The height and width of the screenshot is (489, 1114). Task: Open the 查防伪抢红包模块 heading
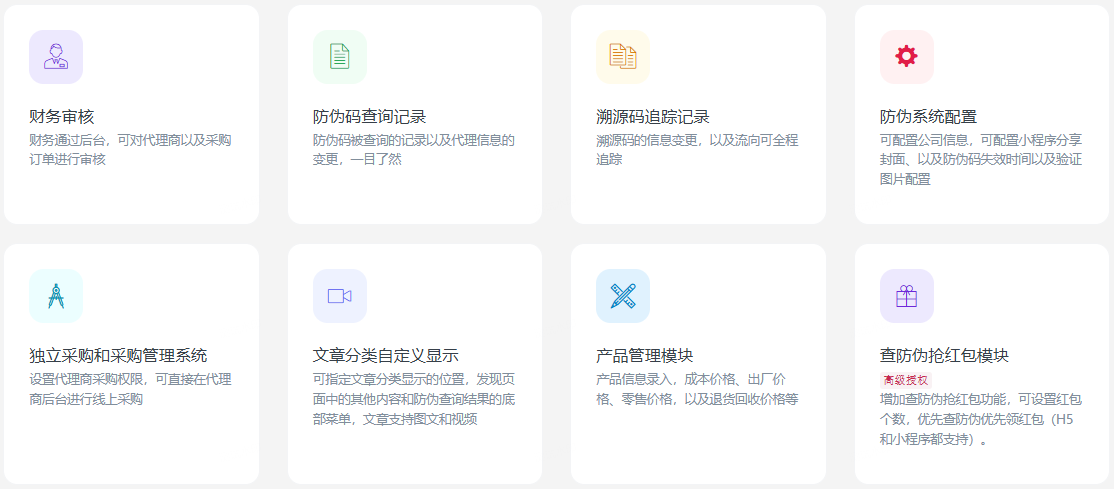(944, 356)
